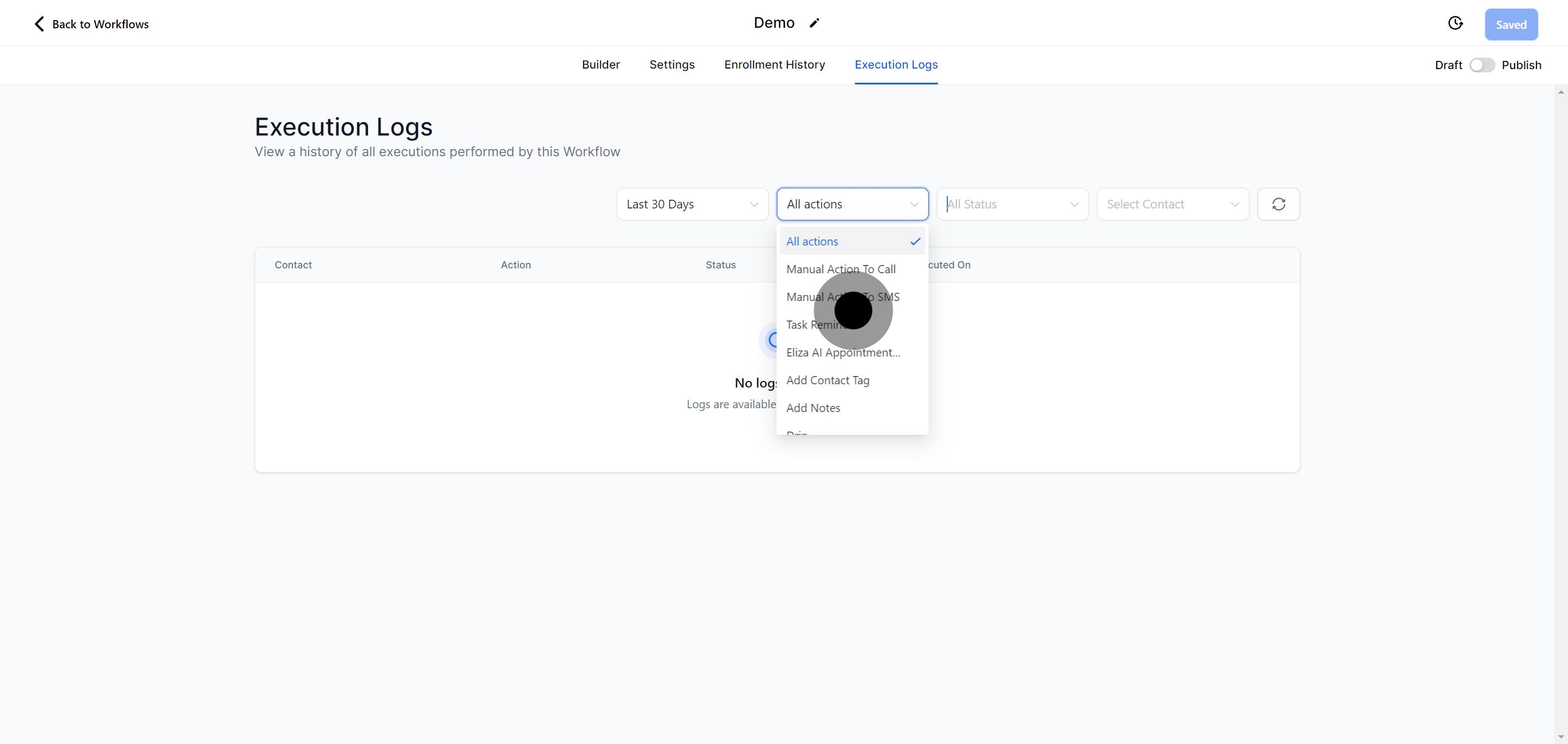Switch to the Builder tab
This screenshot has width=1568, height=744.
(x=600, y=64)
